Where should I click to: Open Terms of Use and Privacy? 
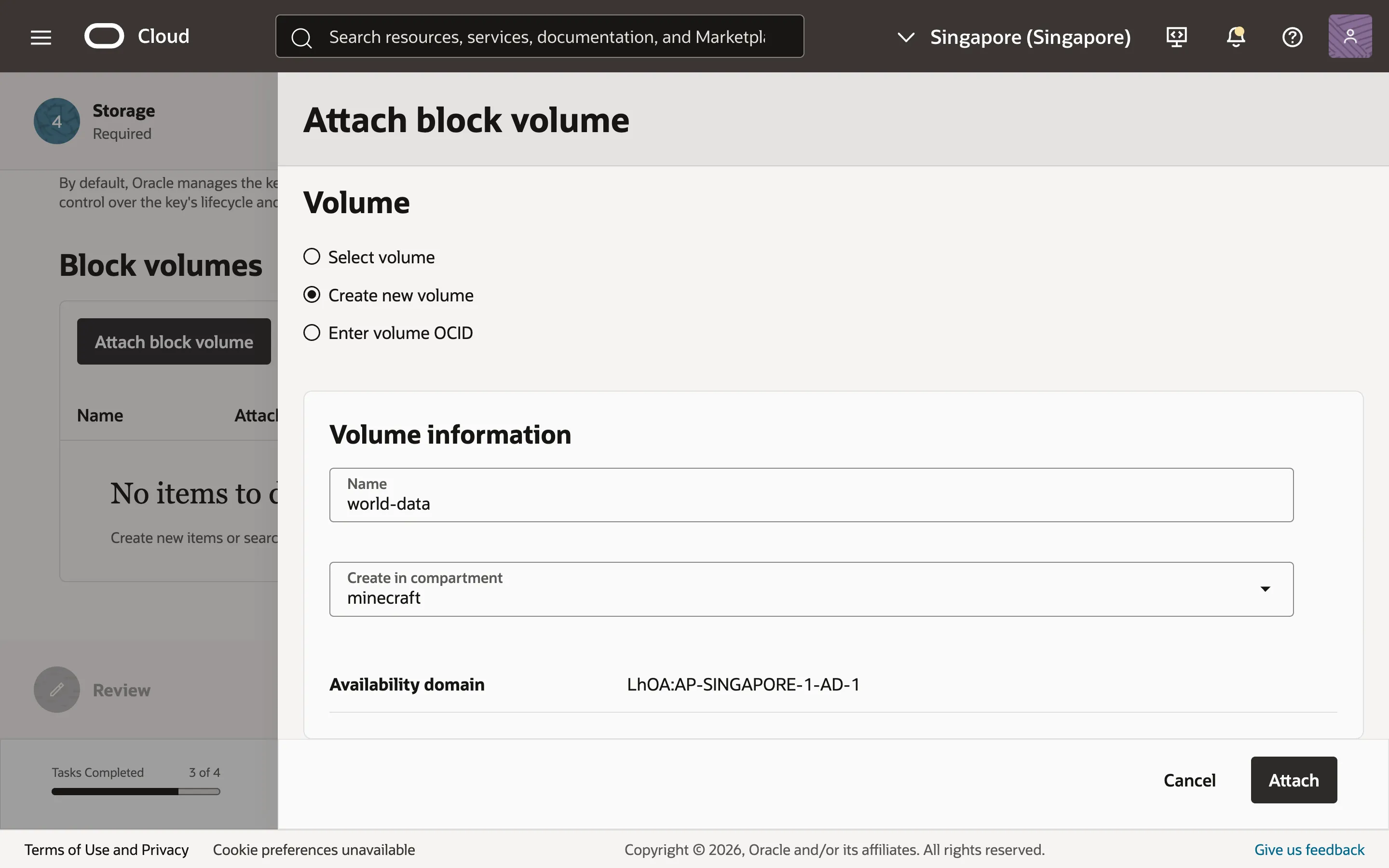(107, 849)
